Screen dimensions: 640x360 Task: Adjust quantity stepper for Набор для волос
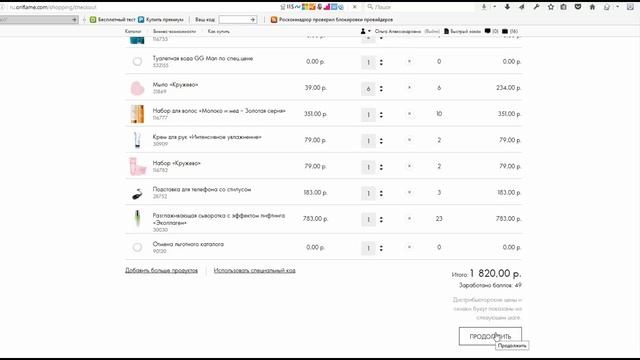(381, 115)
